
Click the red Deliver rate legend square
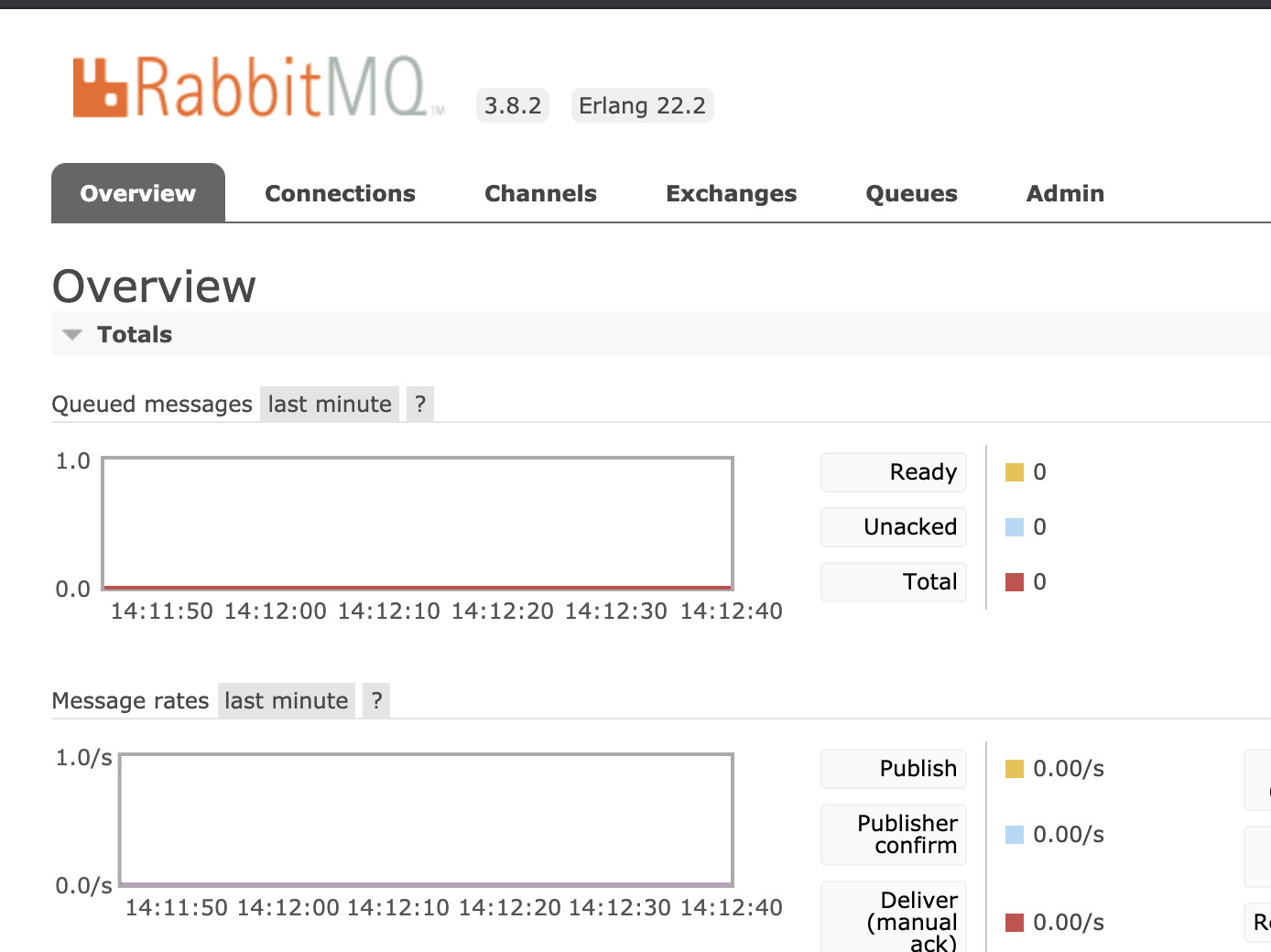click(1014, 923)
